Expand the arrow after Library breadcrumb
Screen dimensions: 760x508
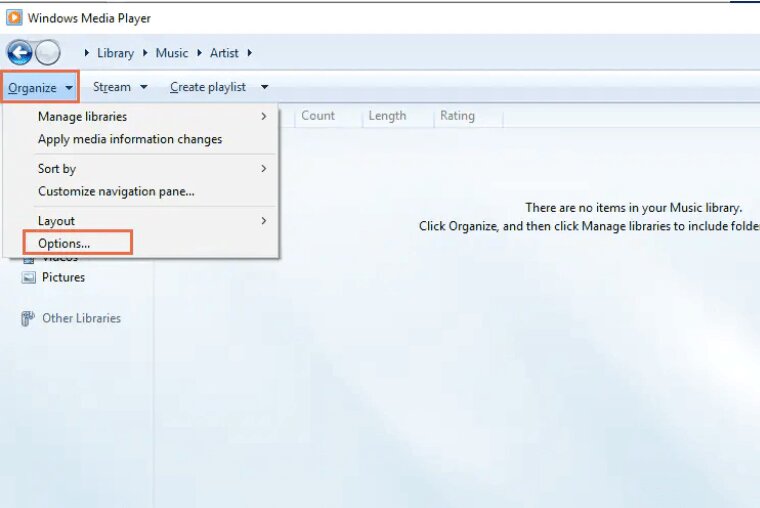click(145, 53)
